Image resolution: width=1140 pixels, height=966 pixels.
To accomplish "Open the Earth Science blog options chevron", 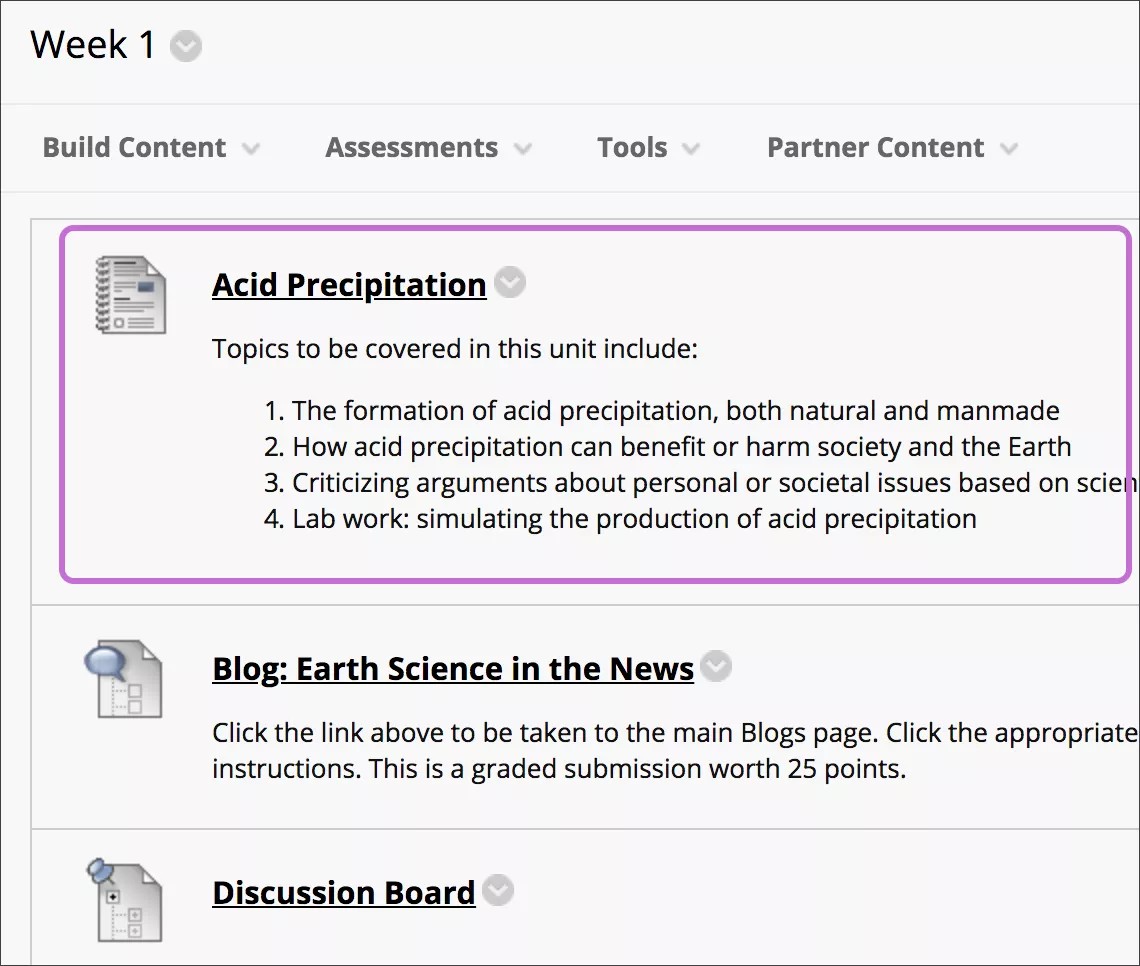I will click(x=716, y=666).
